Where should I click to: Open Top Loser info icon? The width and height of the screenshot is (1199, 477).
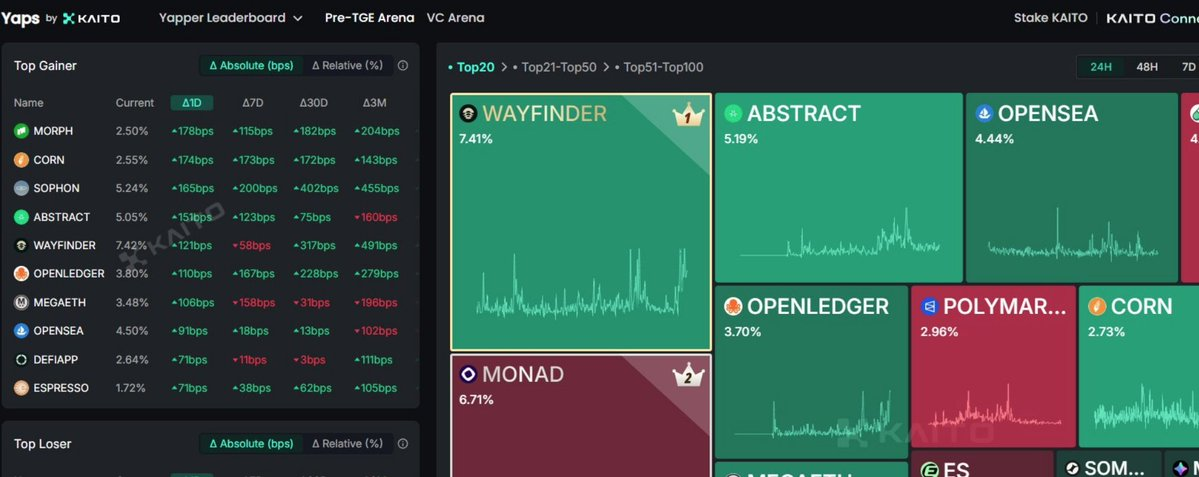tap(403, 443)
